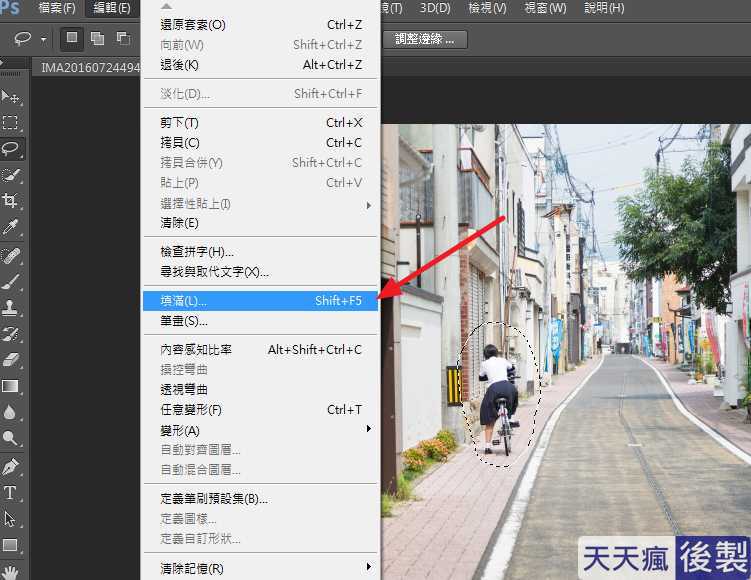Select the Crop tool
Image resolution: width=751 pixels, height=580 pixels.
point(11,200)
